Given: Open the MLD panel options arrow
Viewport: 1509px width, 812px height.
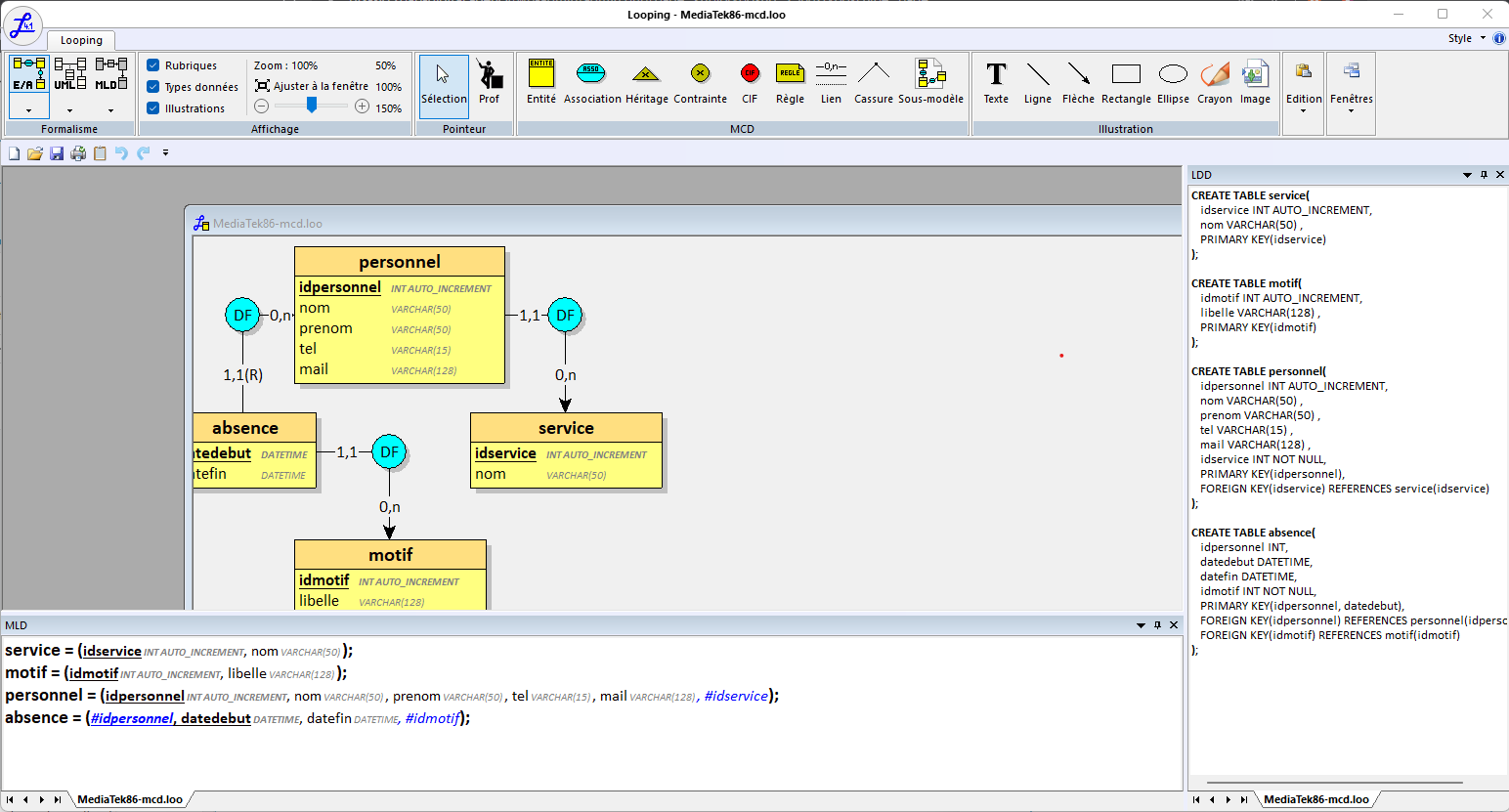Looking at the screenshot, I should [1141, 625].
